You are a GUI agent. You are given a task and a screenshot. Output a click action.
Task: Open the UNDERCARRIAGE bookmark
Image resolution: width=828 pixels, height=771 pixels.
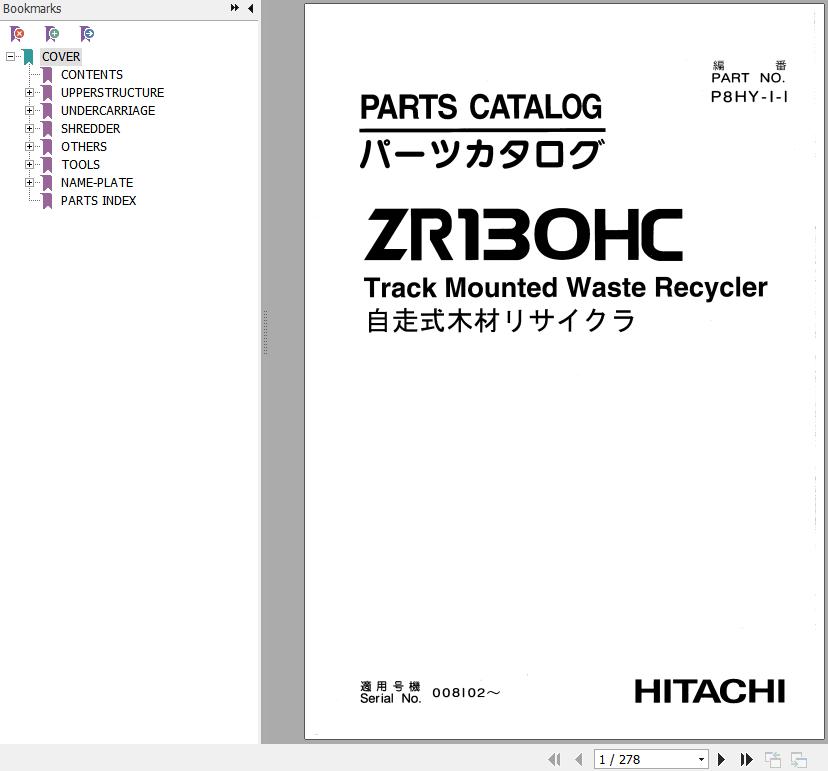click(108, 110)
